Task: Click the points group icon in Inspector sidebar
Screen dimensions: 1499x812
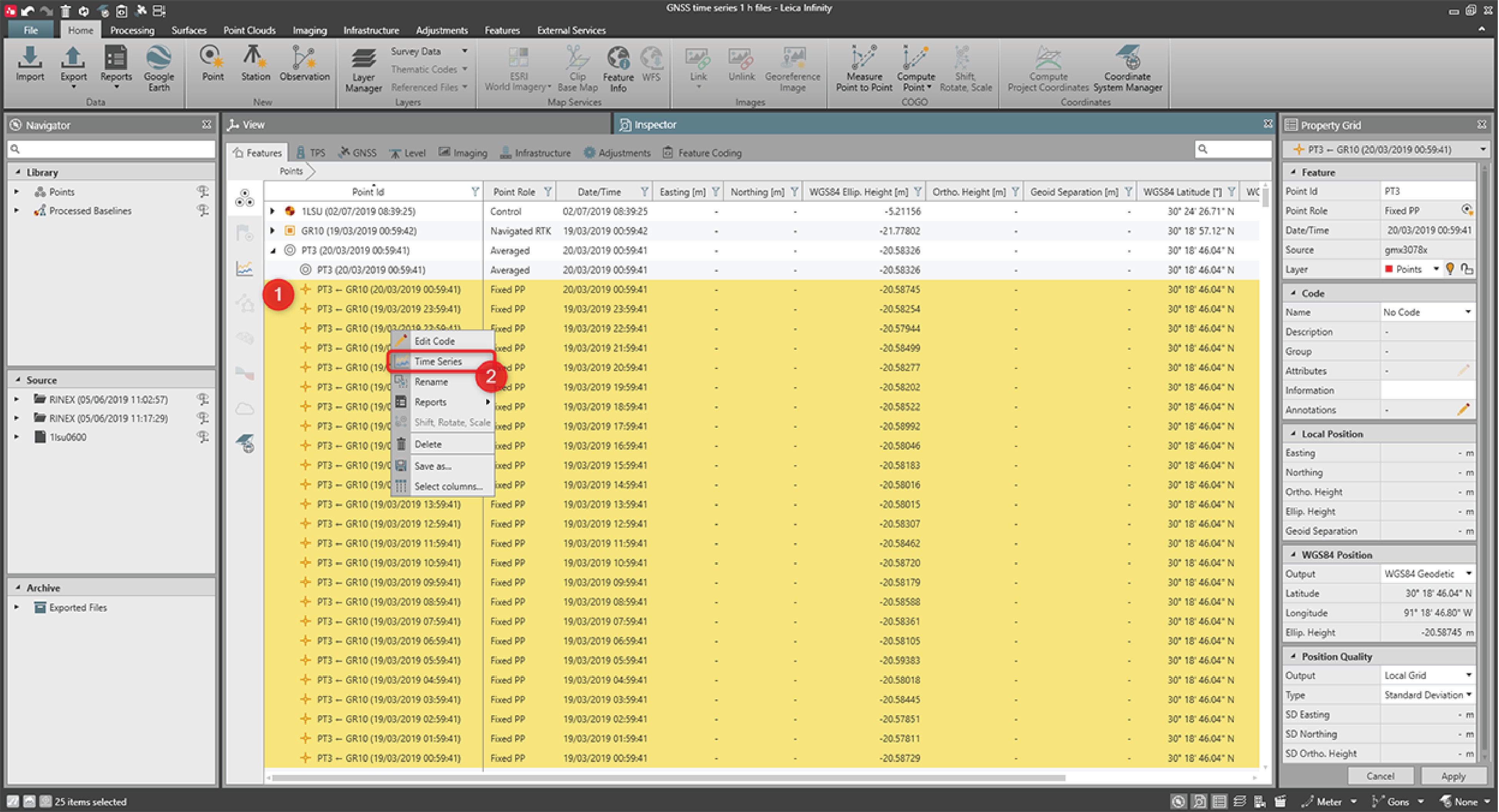Action: tap(244, 198)
